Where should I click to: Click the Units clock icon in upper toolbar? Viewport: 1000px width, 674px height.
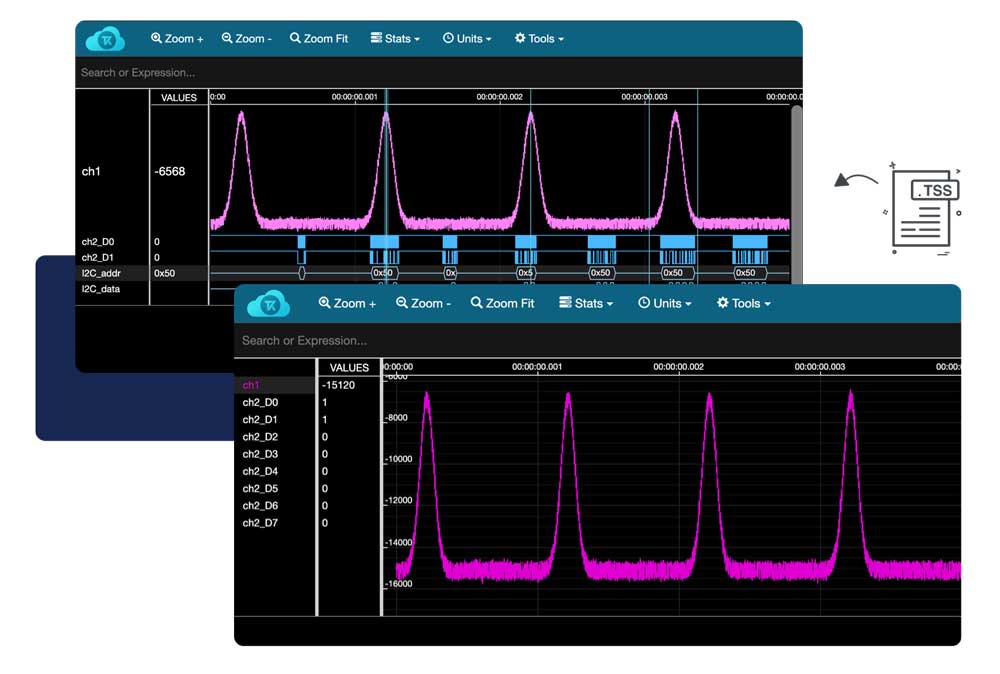(447, 38)
